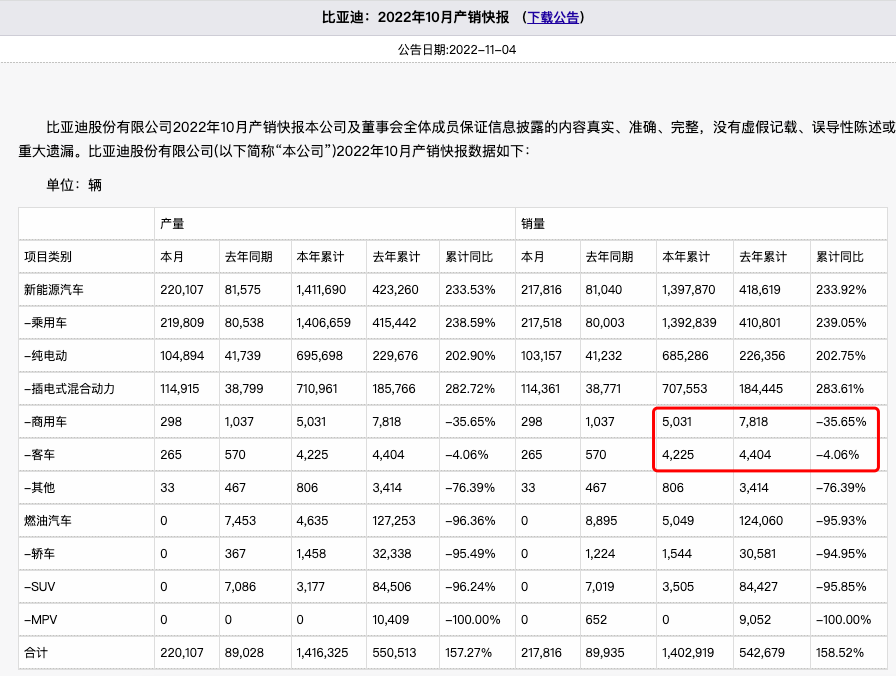The height and width of the screenshot is (676, 896).
Task: Select the -轿车 row label
Action: click(x=40, y=554)
